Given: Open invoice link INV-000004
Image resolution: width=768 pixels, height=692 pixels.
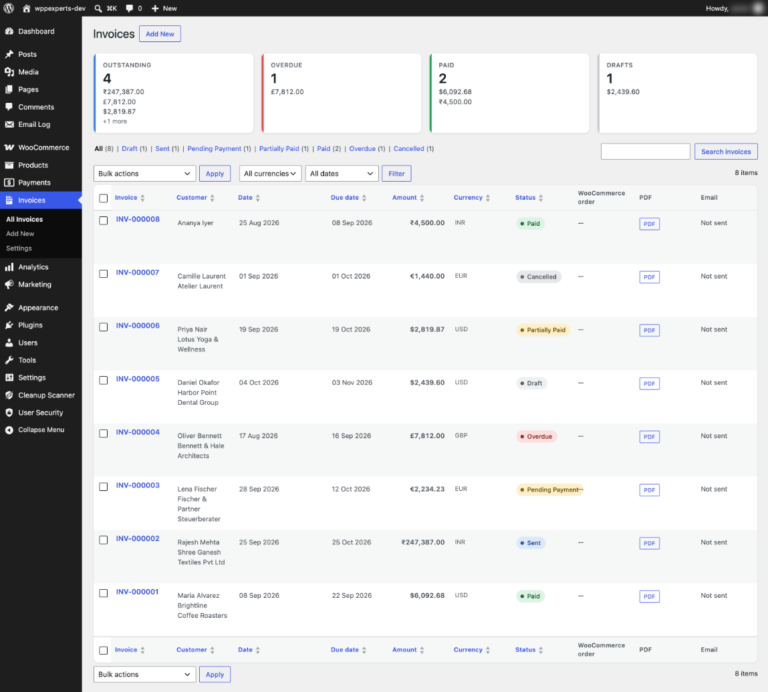Looking at the screenshot, I should pyautogui.click(x=138, y=432).
